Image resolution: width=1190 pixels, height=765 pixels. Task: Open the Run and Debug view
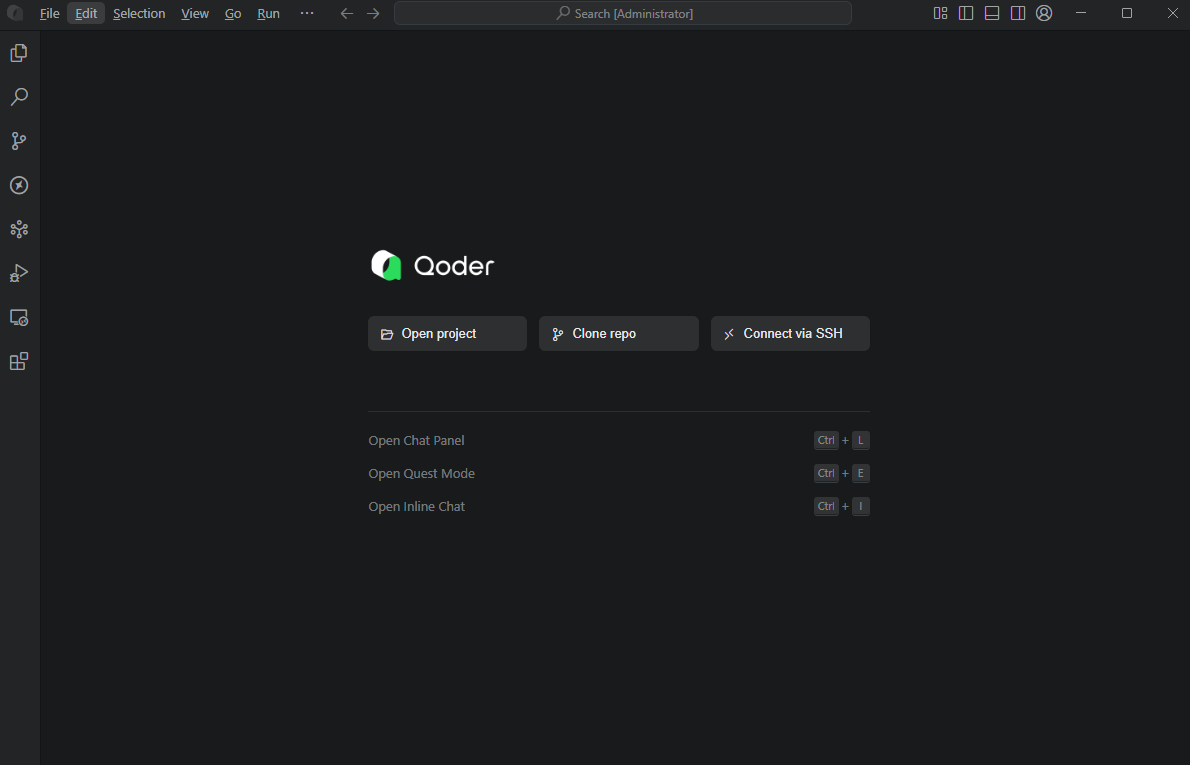(x=19, y=273)
